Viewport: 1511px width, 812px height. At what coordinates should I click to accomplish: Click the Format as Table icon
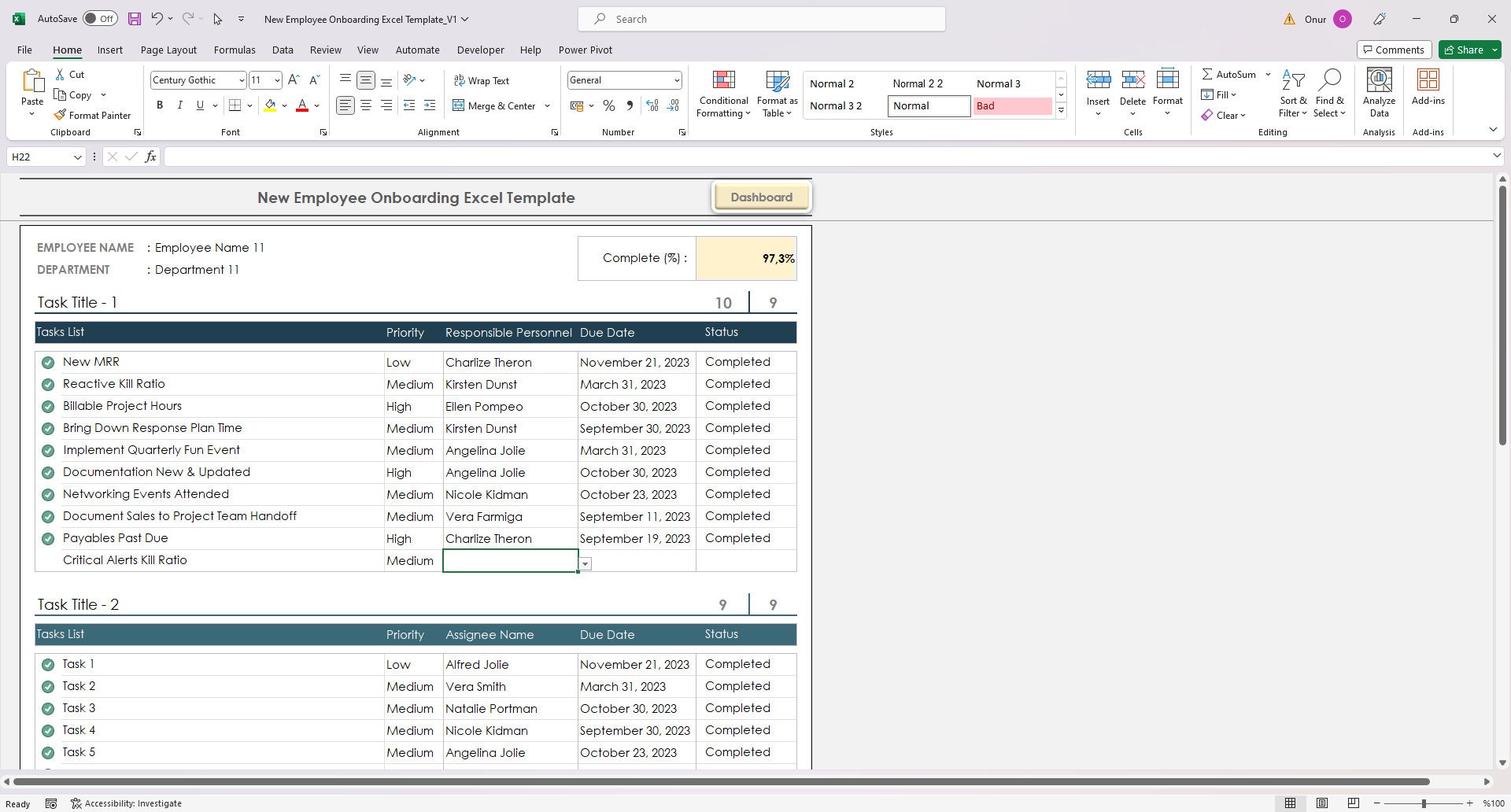pyautogui.click(x=776, y=92)
